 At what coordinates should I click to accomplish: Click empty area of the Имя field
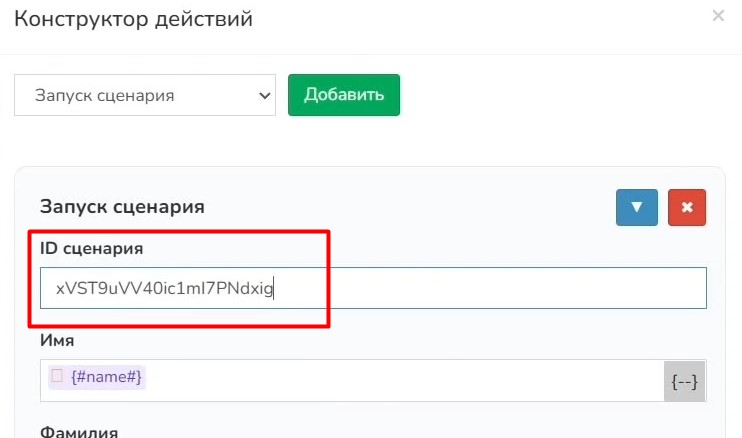[400, 380]
